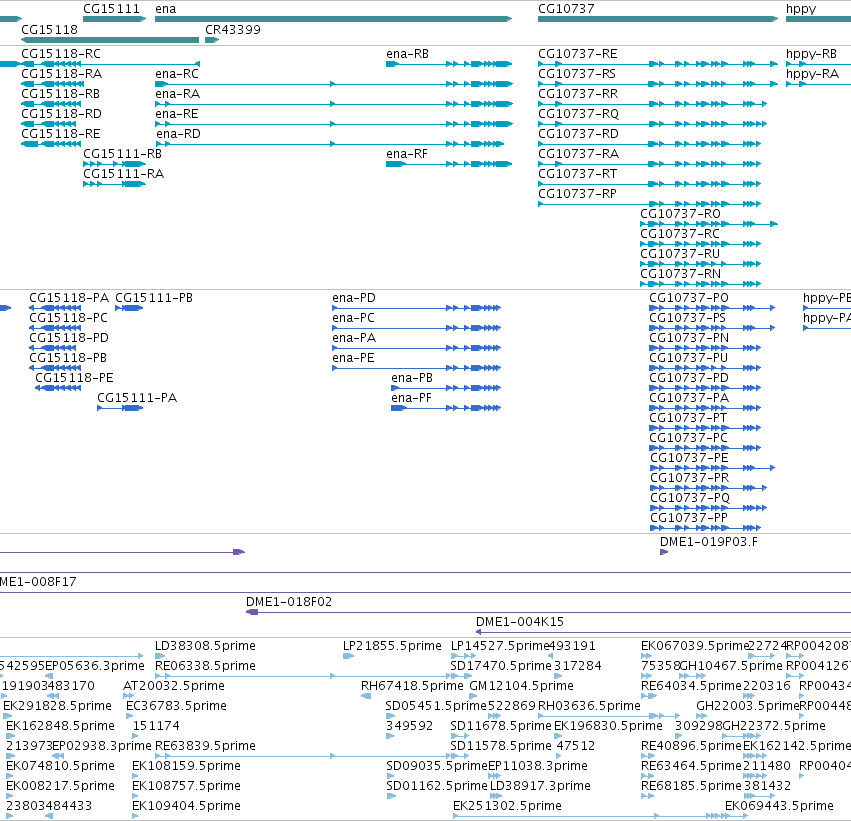
Task: Click the CG15111-RB transcript label
Action: [123, 154]
